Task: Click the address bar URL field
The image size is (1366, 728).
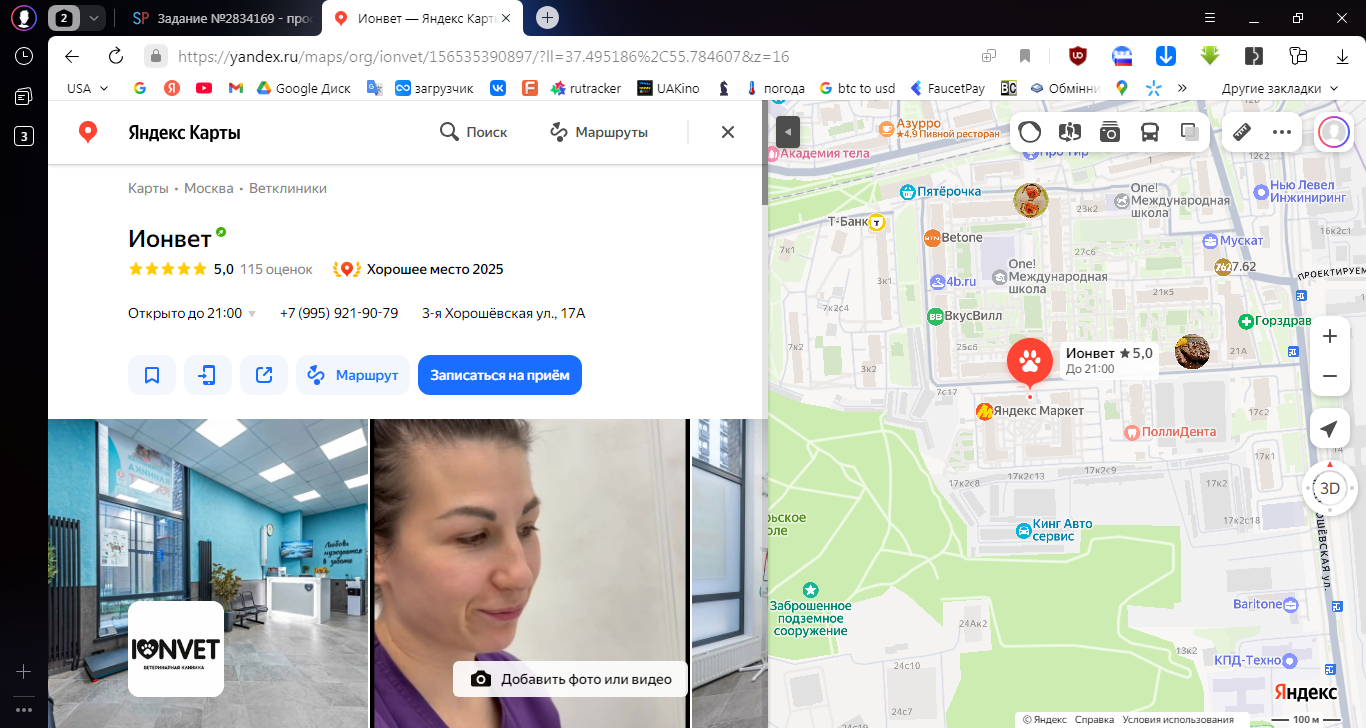Action: click(x=560, y=56)
